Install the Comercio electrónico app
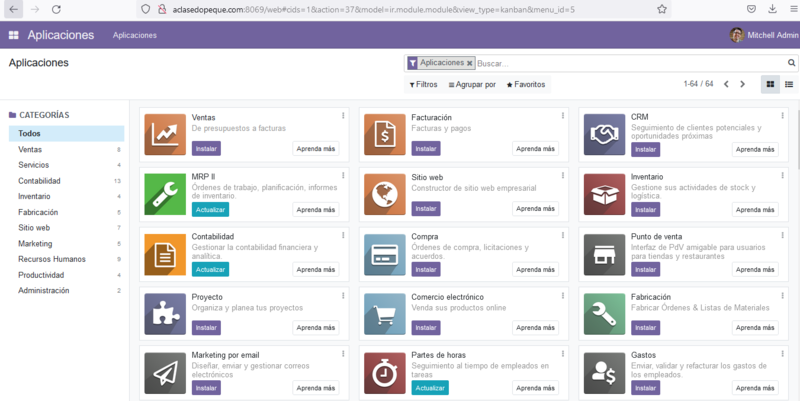This screenshot has height=401, width=800. click(426, 328)
